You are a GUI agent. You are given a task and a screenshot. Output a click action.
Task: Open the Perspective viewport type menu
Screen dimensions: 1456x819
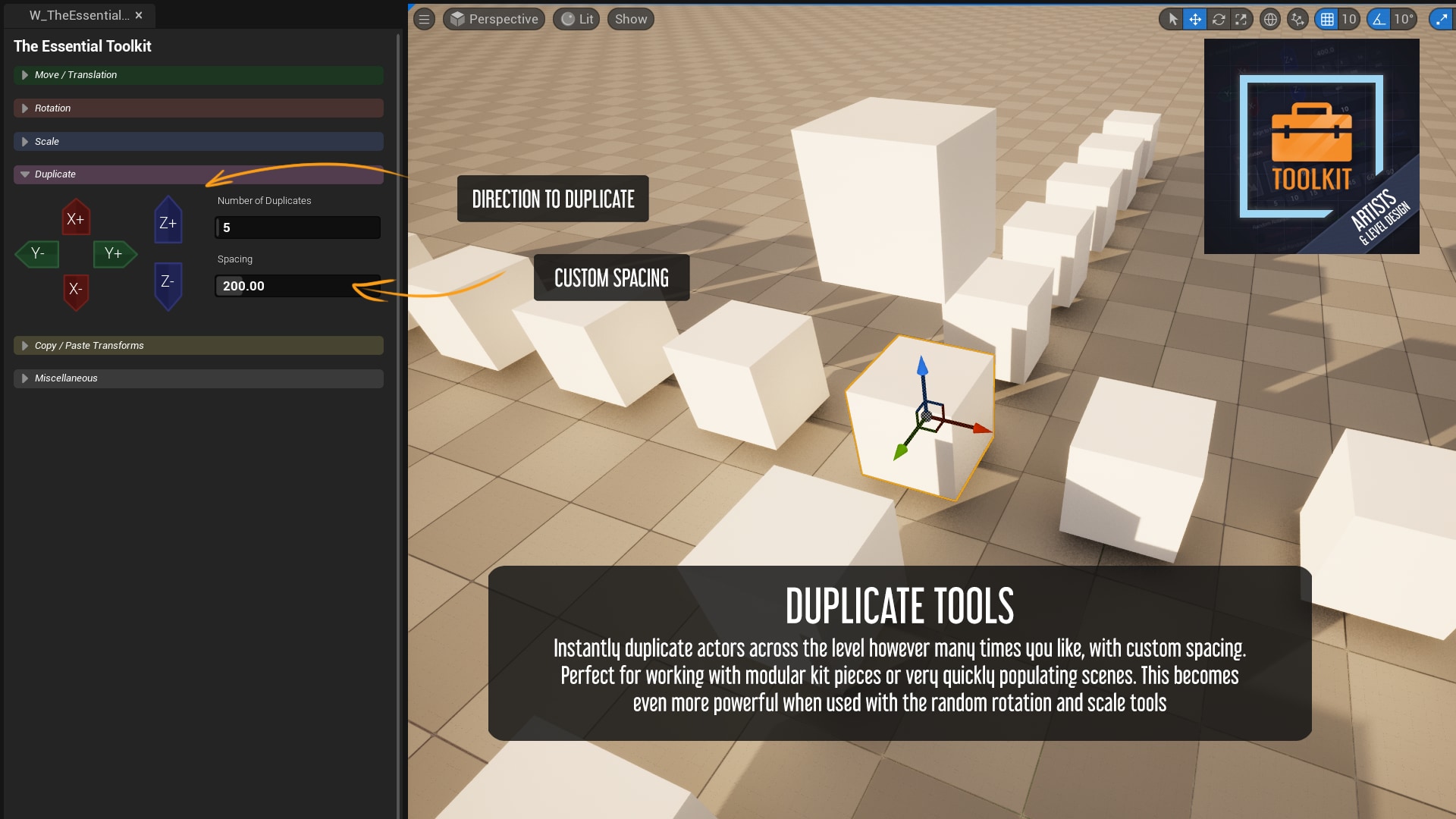tap(494, 20)
